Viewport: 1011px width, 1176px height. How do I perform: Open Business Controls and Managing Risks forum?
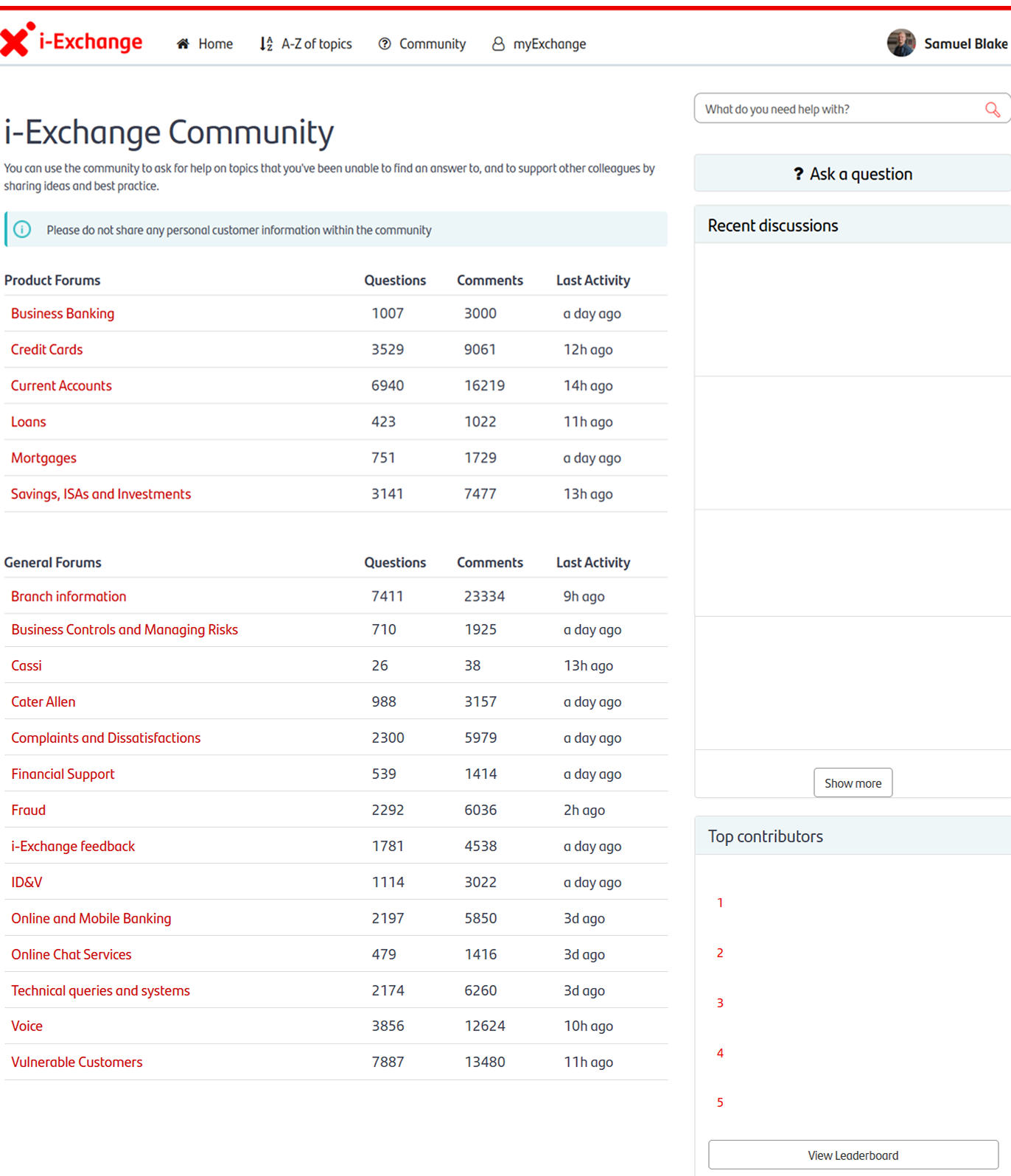point(125,630)
